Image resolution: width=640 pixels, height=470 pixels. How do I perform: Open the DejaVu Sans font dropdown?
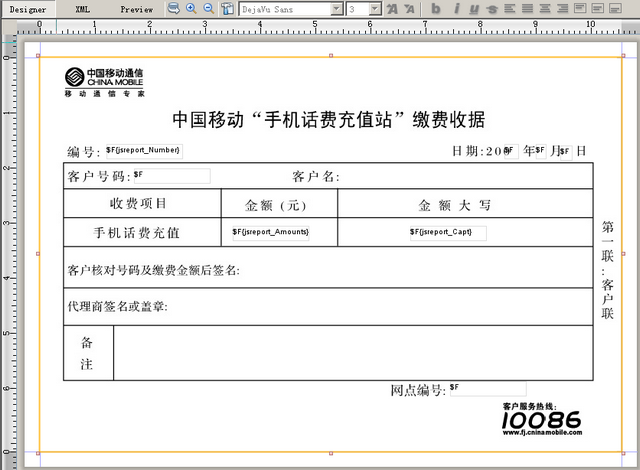tap(337, 9)
